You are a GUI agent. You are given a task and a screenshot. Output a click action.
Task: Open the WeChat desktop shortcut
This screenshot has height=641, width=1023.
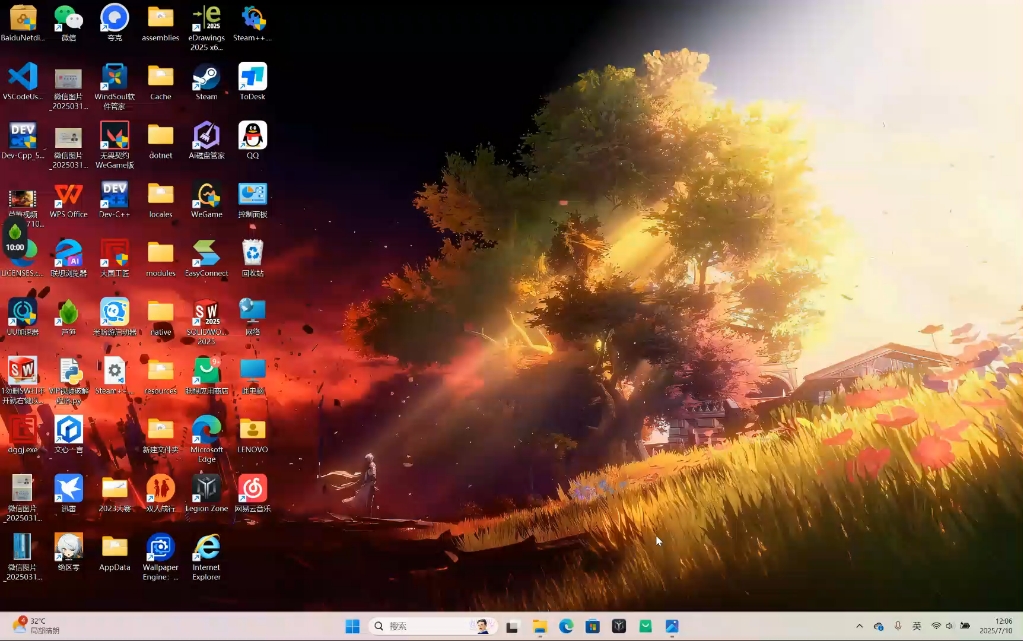[x=69, y=18]
